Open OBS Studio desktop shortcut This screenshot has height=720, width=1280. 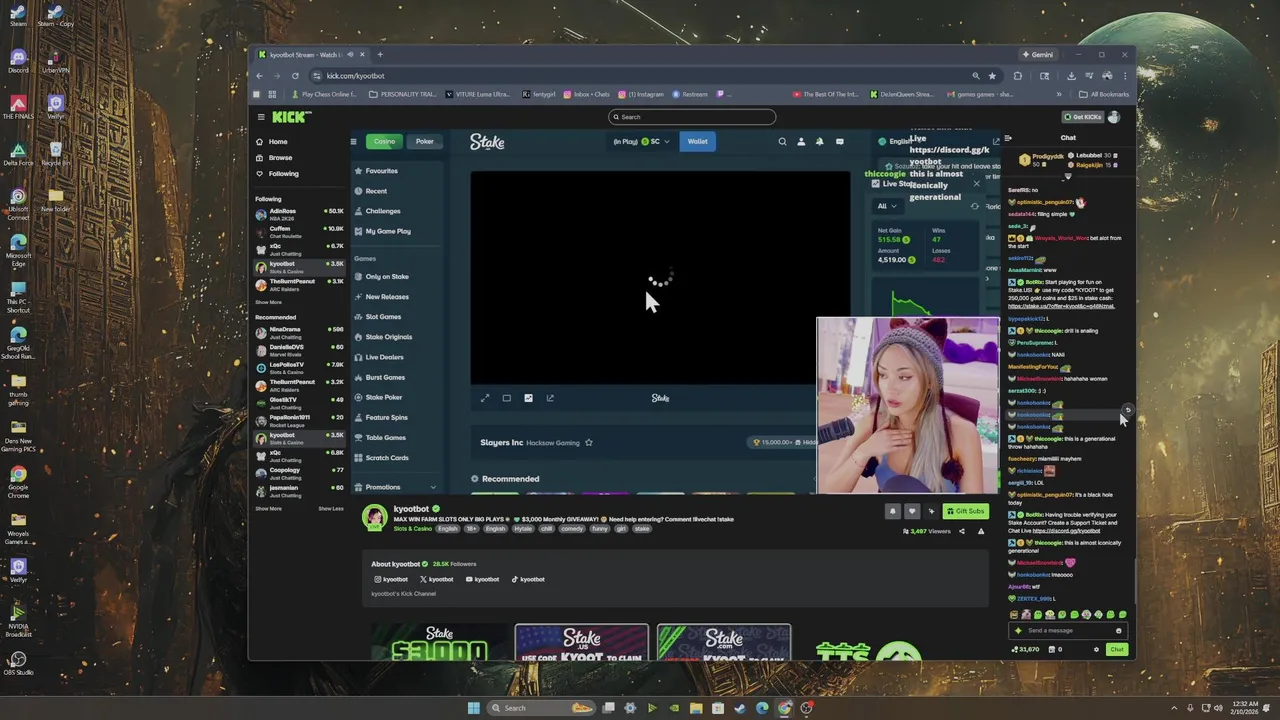point(17,663)
